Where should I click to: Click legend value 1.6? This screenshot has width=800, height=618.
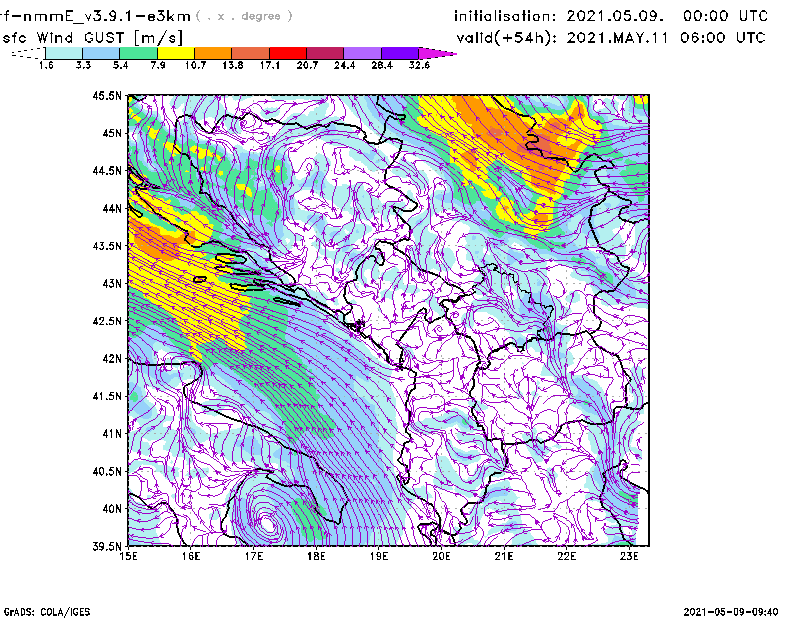(x=46, y=65)
